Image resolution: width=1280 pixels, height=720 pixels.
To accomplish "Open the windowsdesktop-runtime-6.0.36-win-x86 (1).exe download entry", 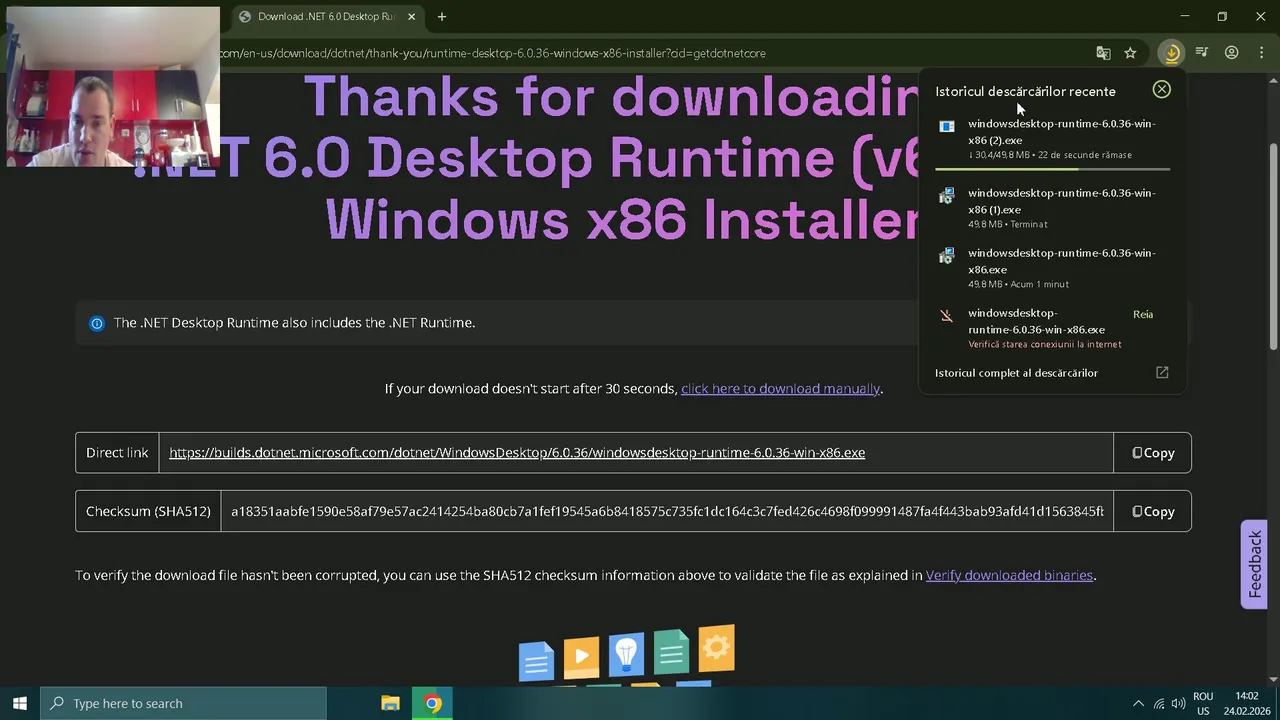I will (1052, 208).
